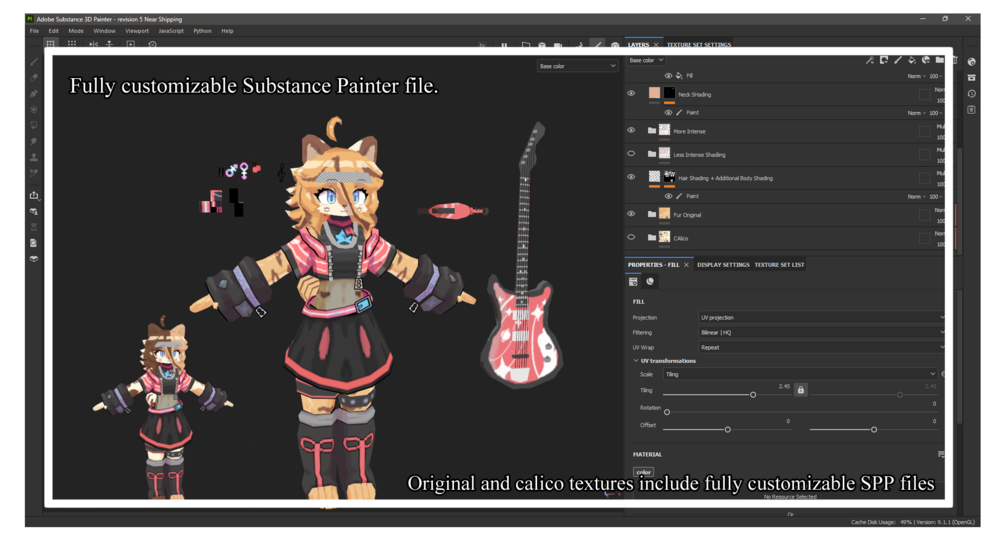
Task: Click the Neck SHading black mask thumbnail
Action: [669, 93]
